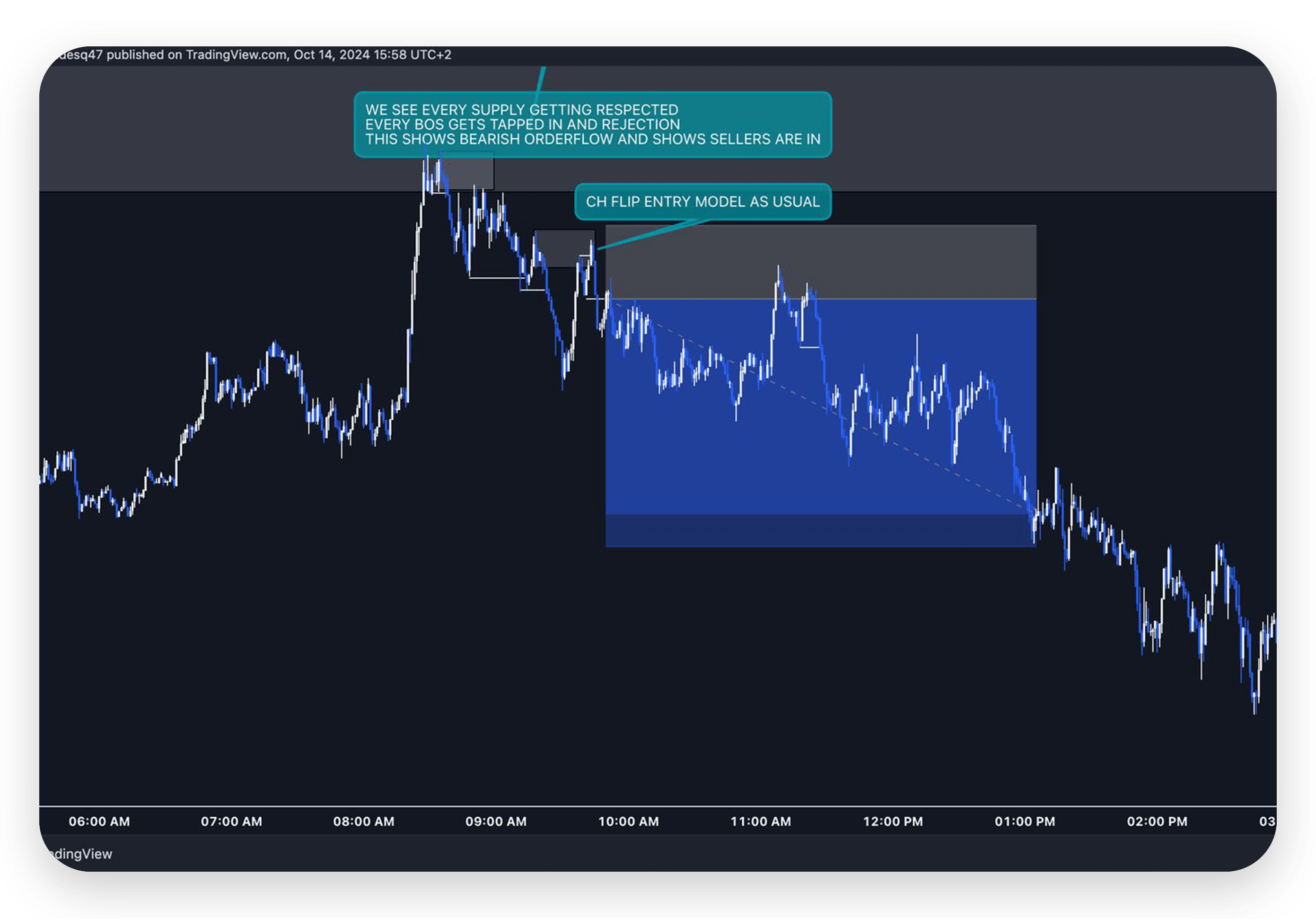The width and height of the screenshot is (1316, 919).
Task: Click the 11:00 AM time axis label
Action: click(x=761, y=821)
